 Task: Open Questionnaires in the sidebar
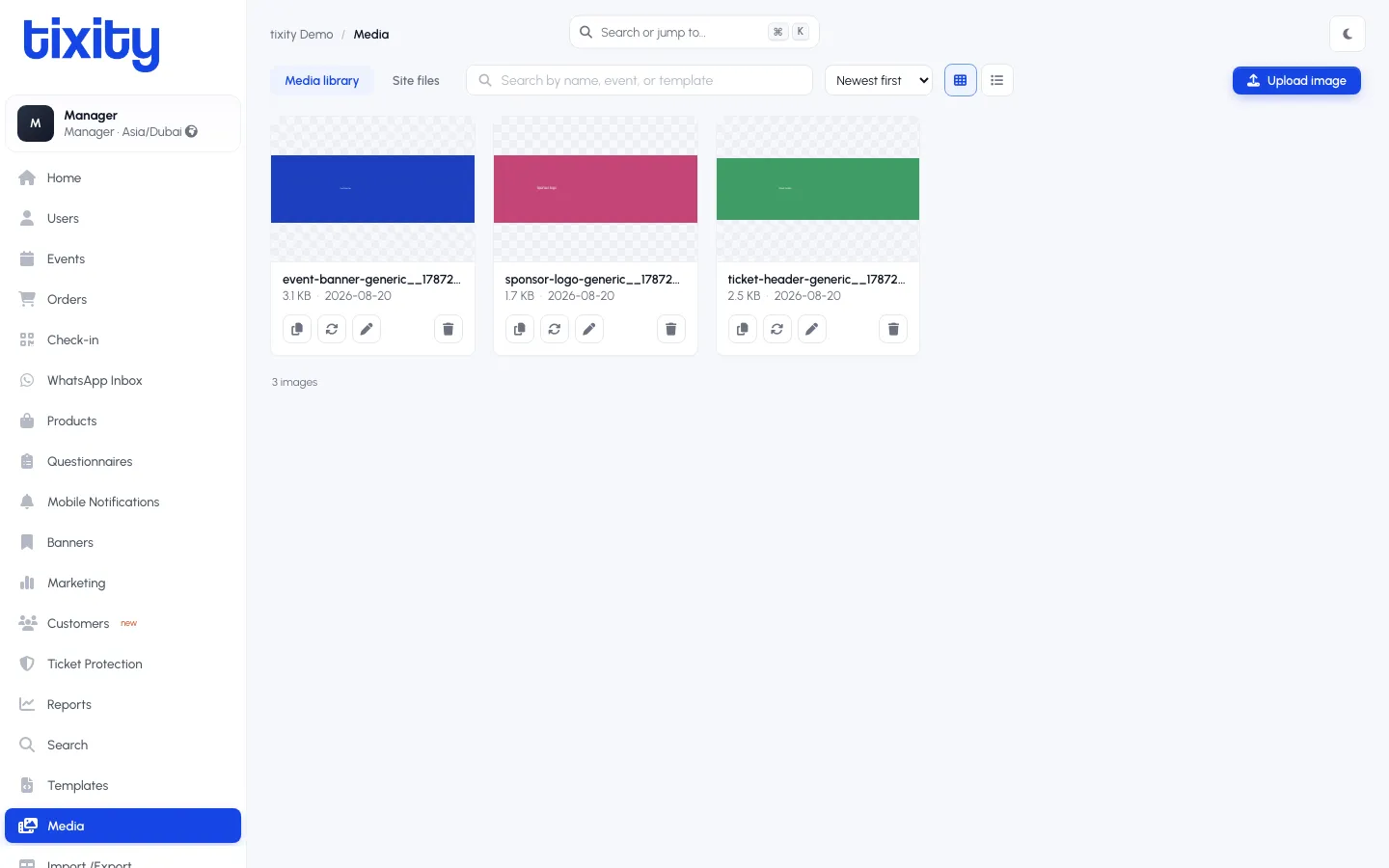coord(123,461)
